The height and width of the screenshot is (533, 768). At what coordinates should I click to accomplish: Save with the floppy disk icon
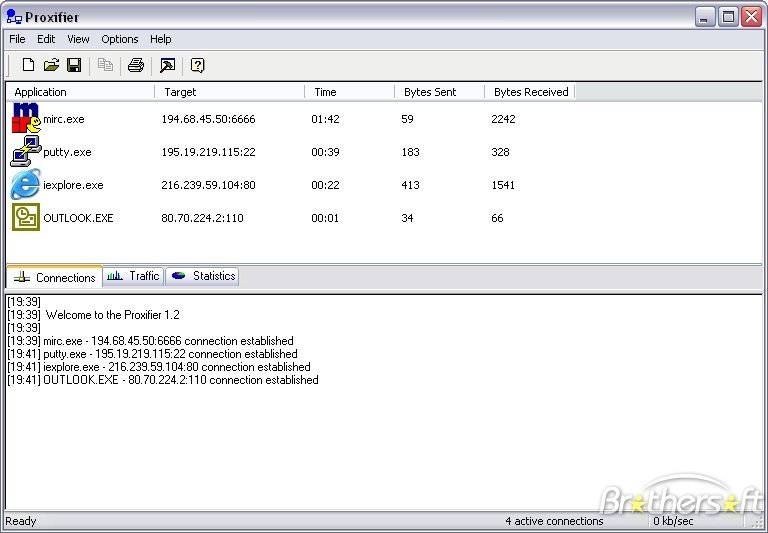(x=74, y=65)
